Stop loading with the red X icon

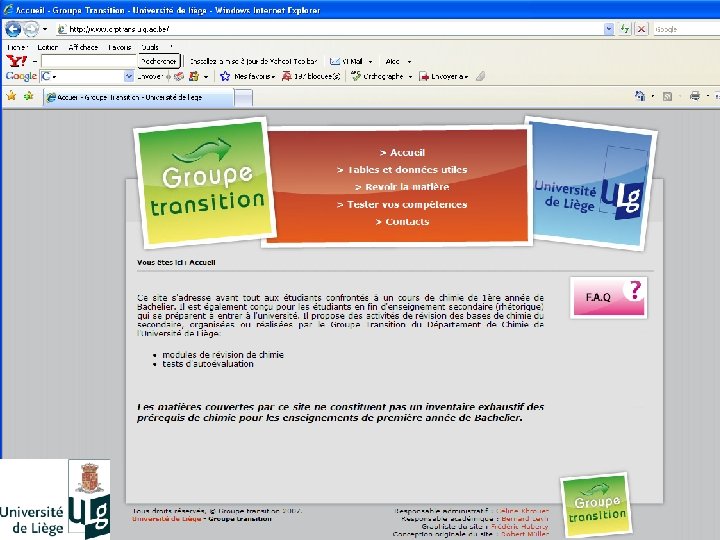click(641, 29)
